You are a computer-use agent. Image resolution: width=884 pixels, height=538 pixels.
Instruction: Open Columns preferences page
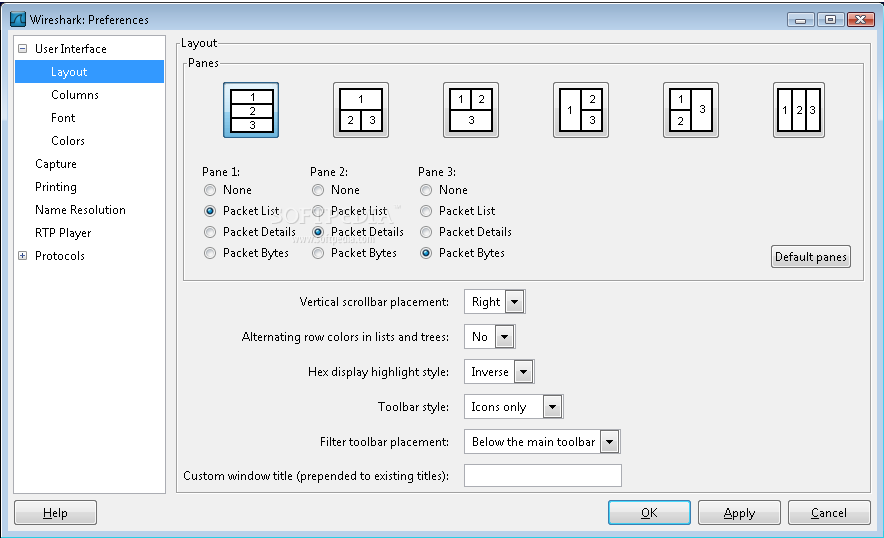(74, 95)
